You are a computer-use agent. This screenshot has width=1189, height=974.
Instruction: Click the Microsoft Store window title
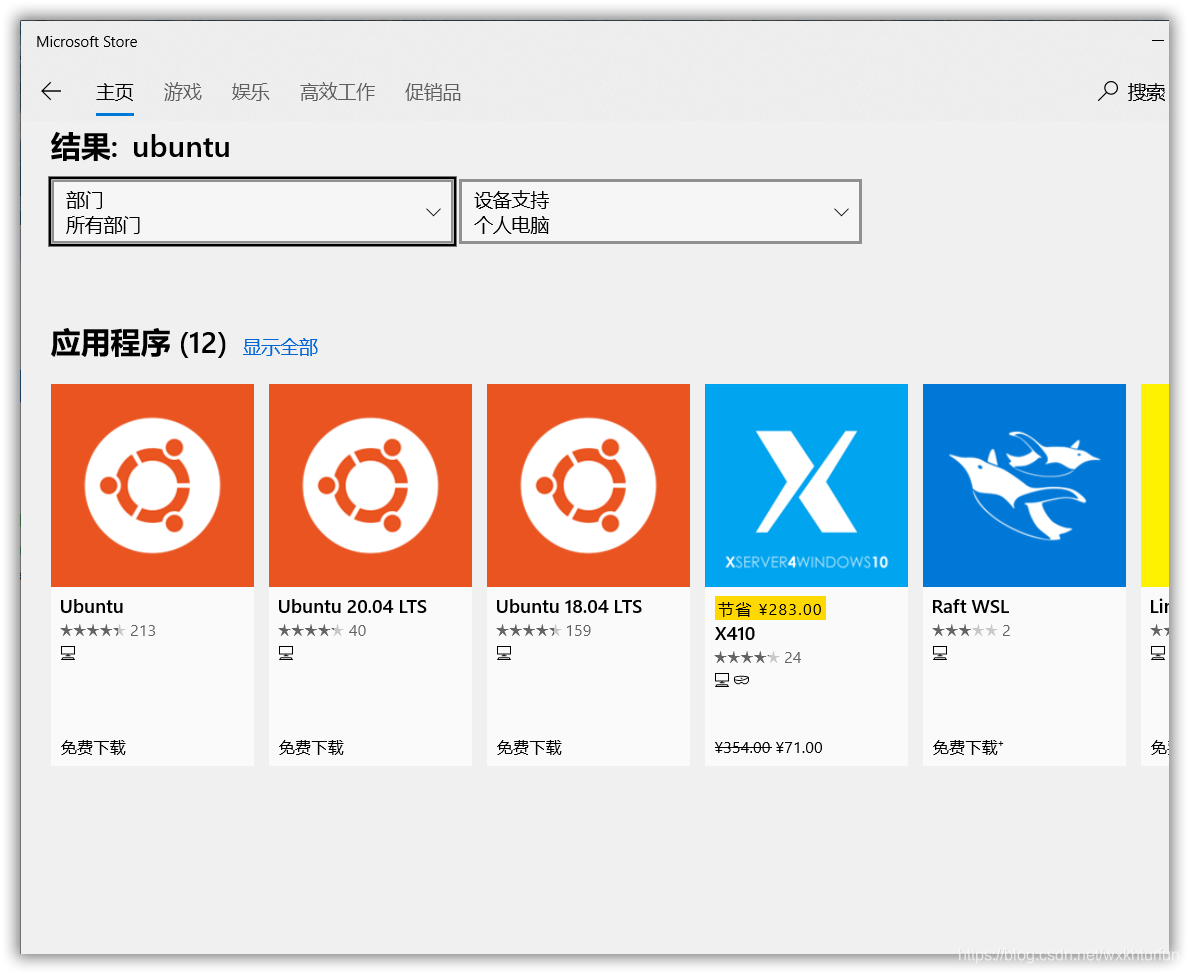click(x=86, y=42)
